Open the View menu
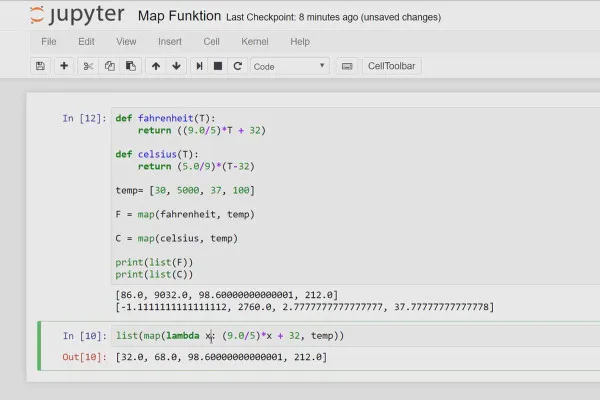The image size is (600, 400). point(126,42)
